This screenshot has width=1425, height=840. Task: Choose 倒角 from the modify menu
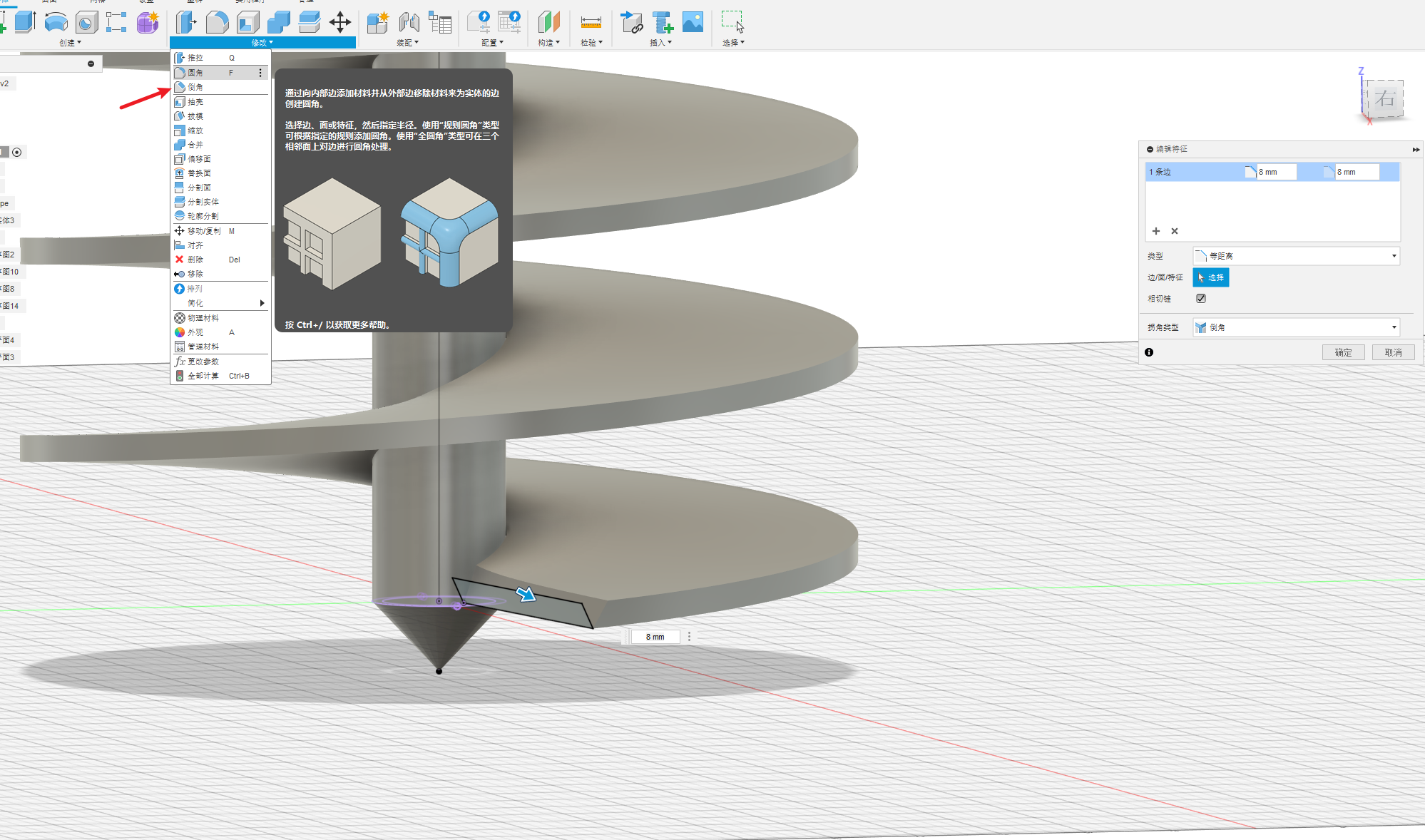pyautogui.click(x=195, y=87)
